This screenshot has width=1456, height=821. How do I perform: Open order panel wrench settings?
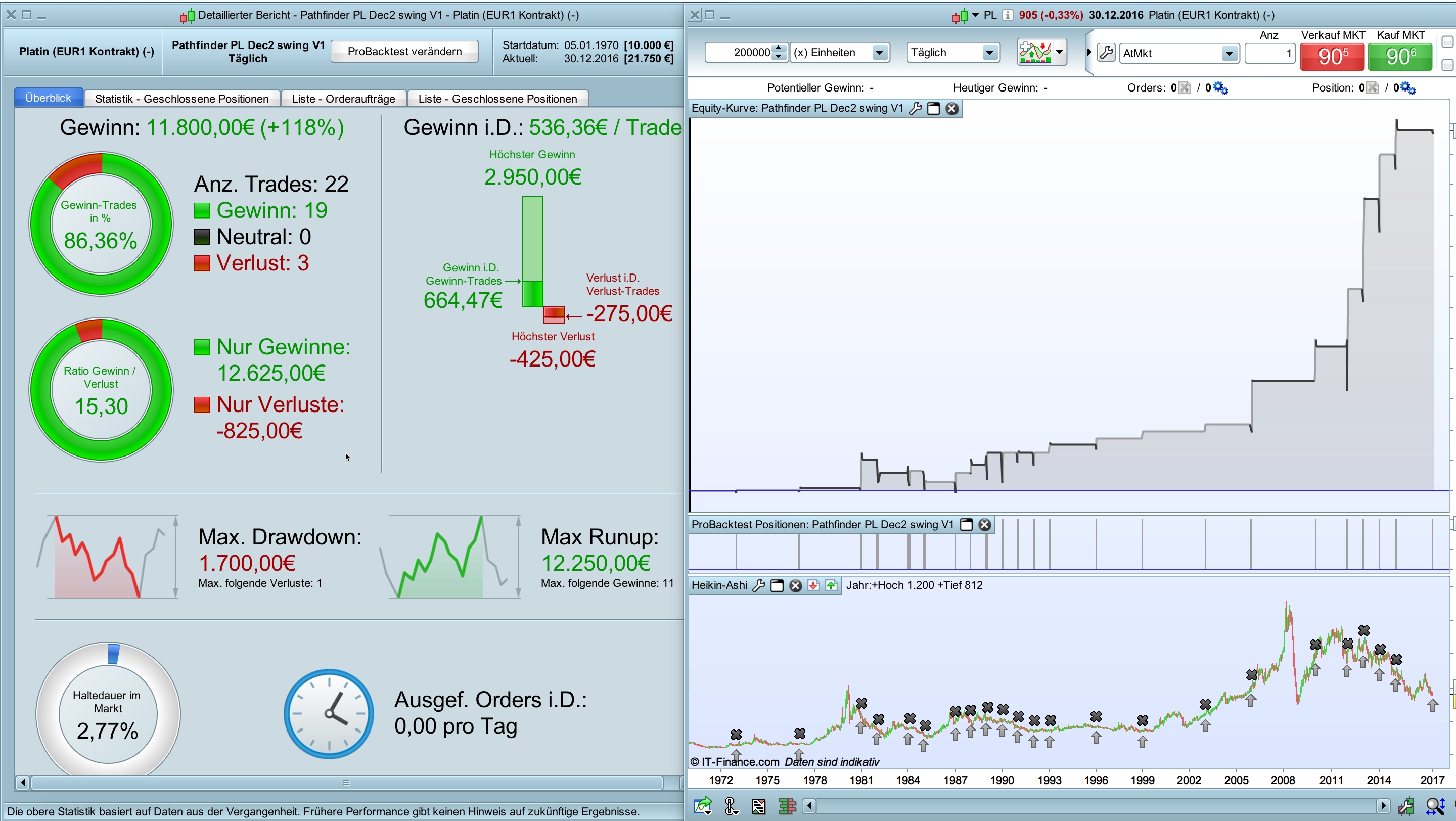(x=1106, y=53)
